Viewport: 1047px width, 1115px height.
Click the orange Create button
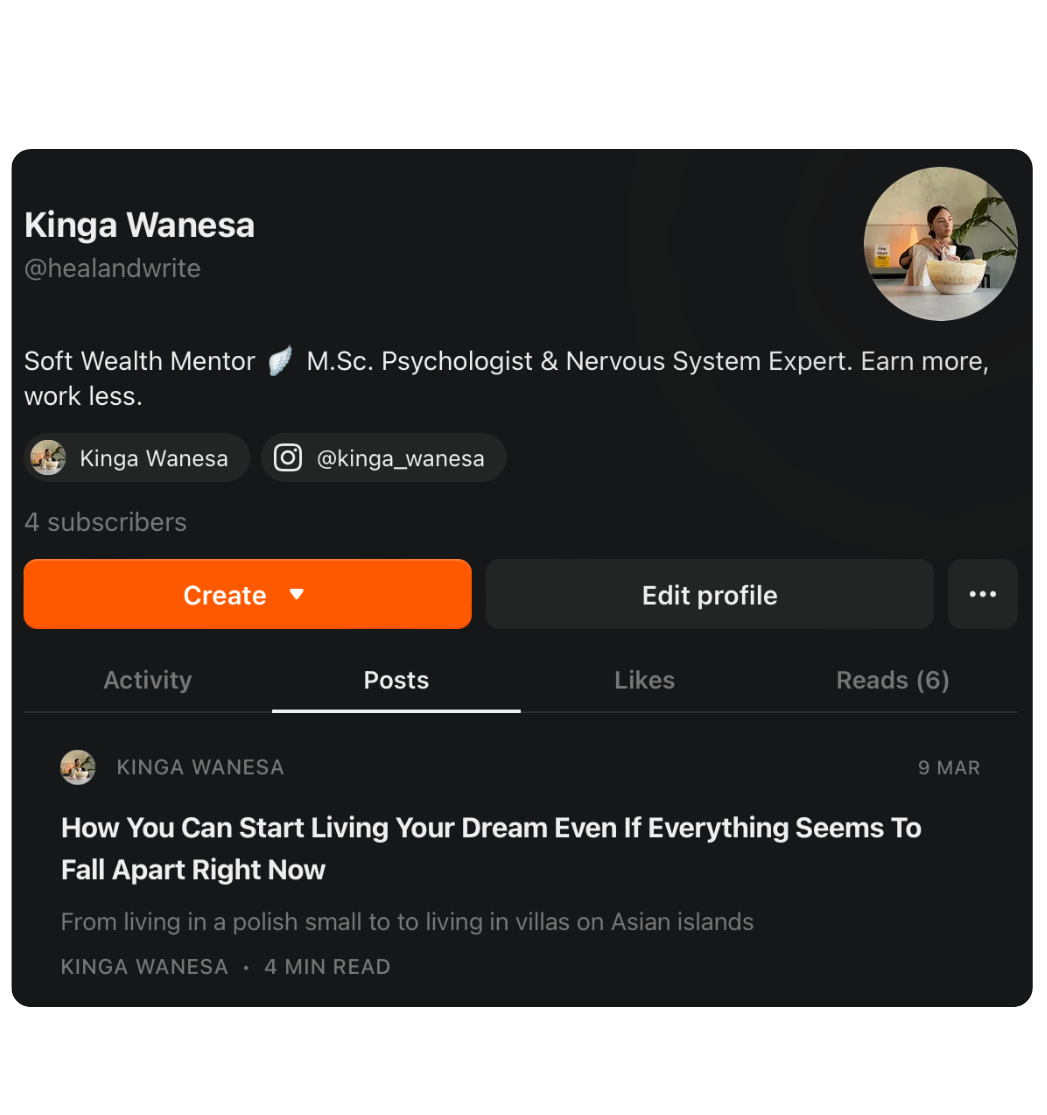(x=248, y=594)
